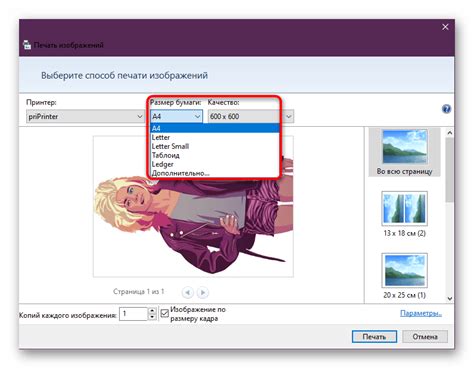Choose Таблоид paper size
Viewport: 474px width, 369px height.
(x=215, y=155)
